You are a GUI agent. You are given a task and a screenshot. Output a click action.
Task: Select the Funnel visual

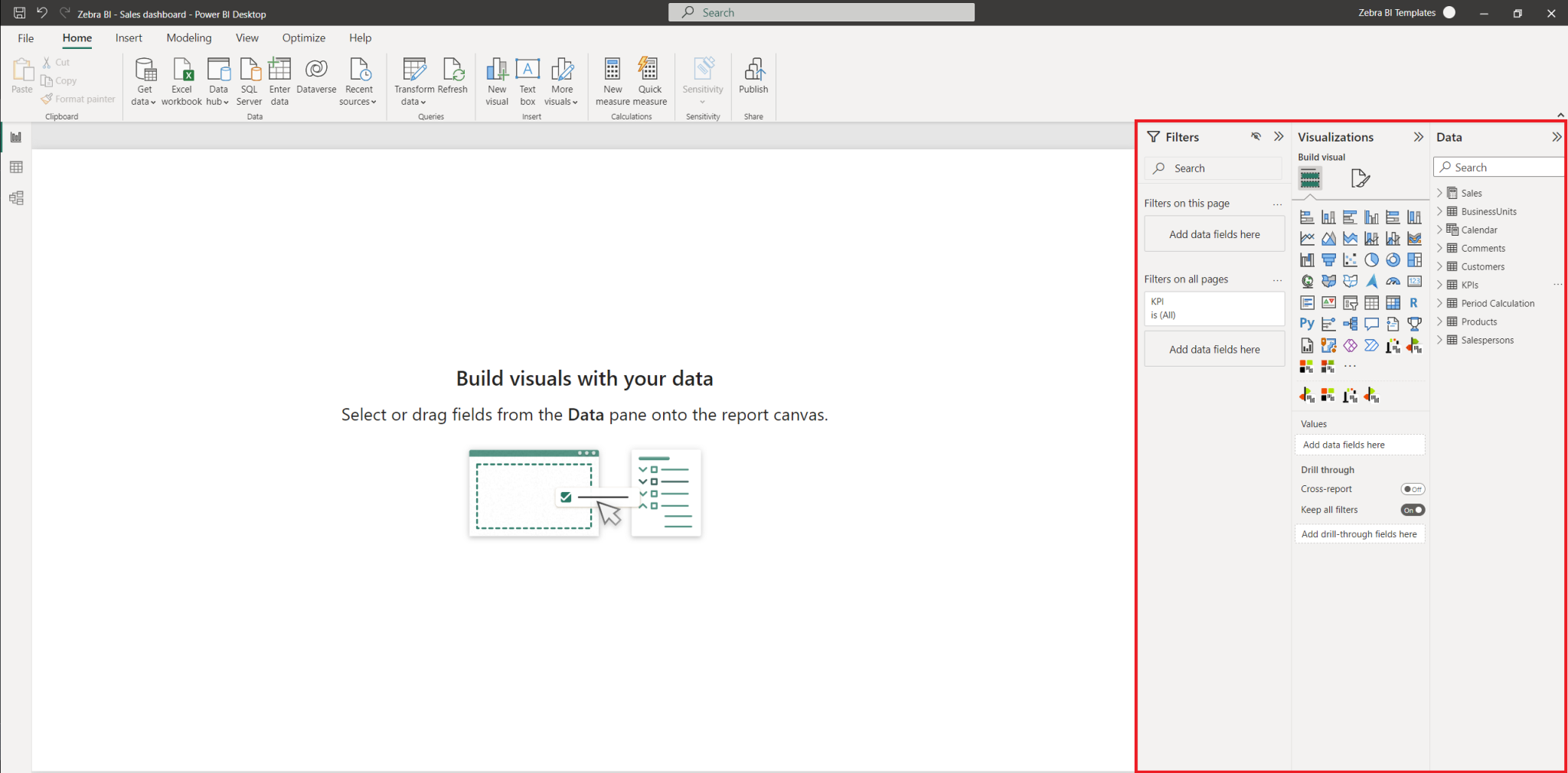click(1328, 260)
